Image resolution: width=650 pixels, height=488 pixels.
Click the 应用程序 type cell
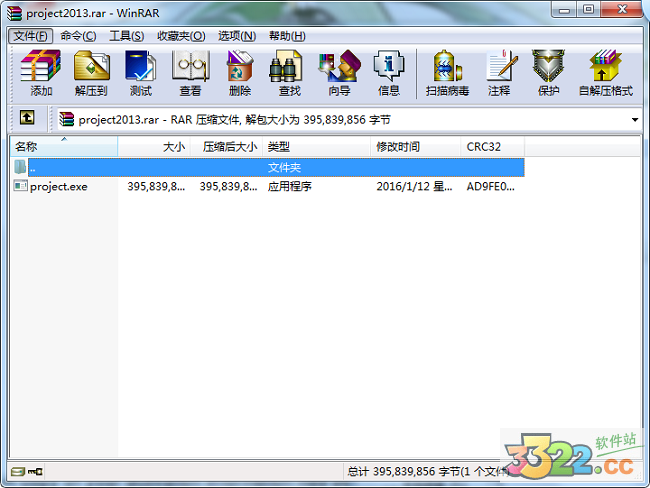[290, 186]
